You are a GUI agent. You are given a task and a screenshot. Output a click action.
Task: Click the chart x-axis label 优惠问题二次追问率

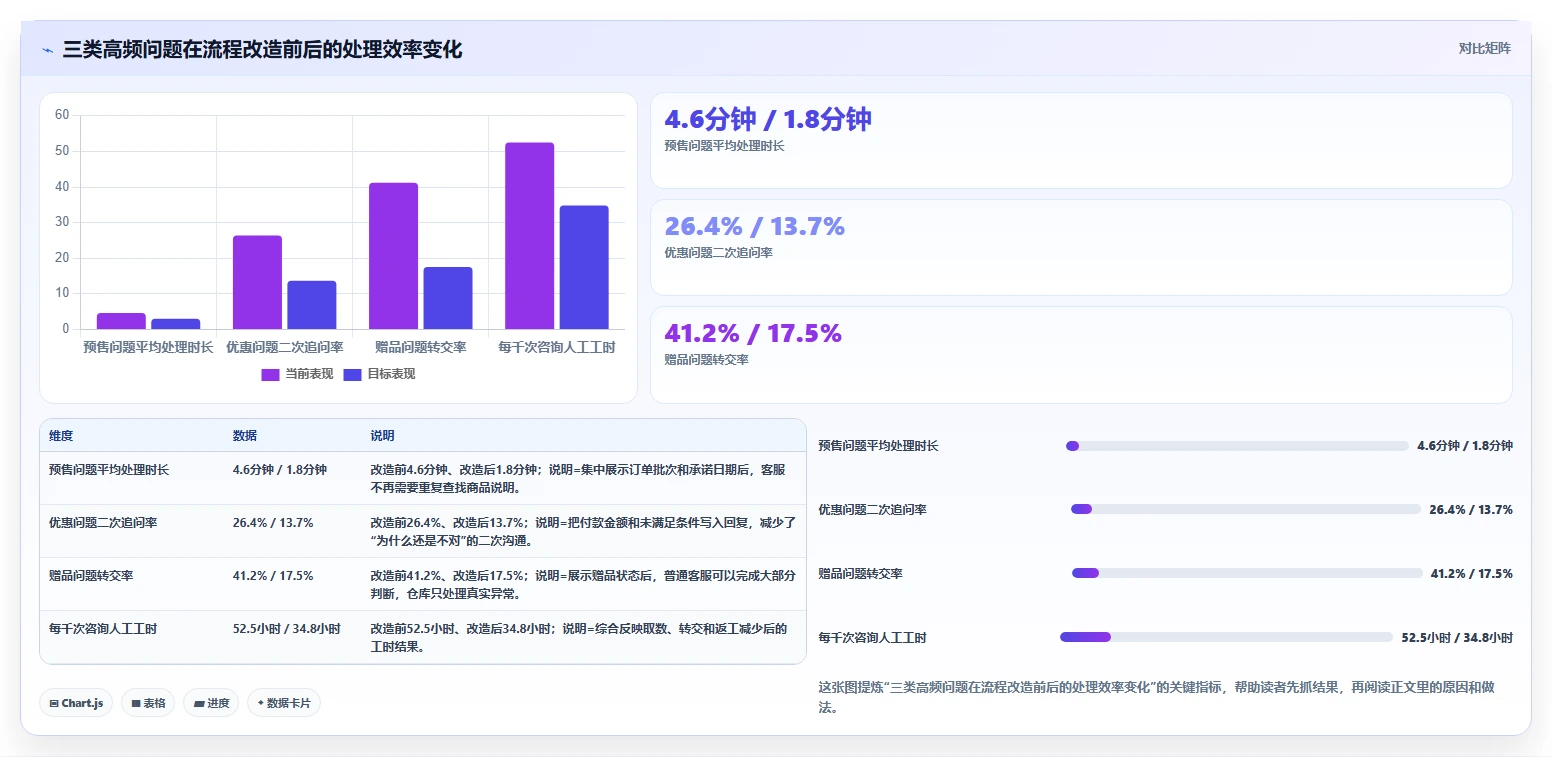285,347
